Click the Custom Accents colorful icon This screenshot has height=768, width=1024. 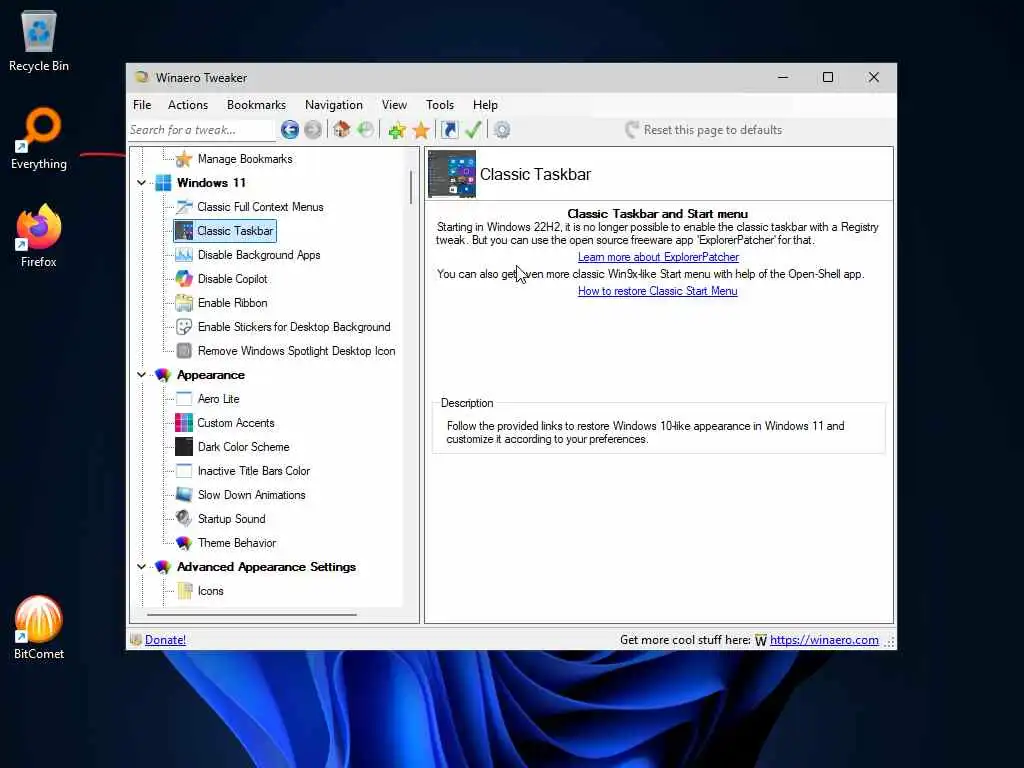click(x=184, y=423)
